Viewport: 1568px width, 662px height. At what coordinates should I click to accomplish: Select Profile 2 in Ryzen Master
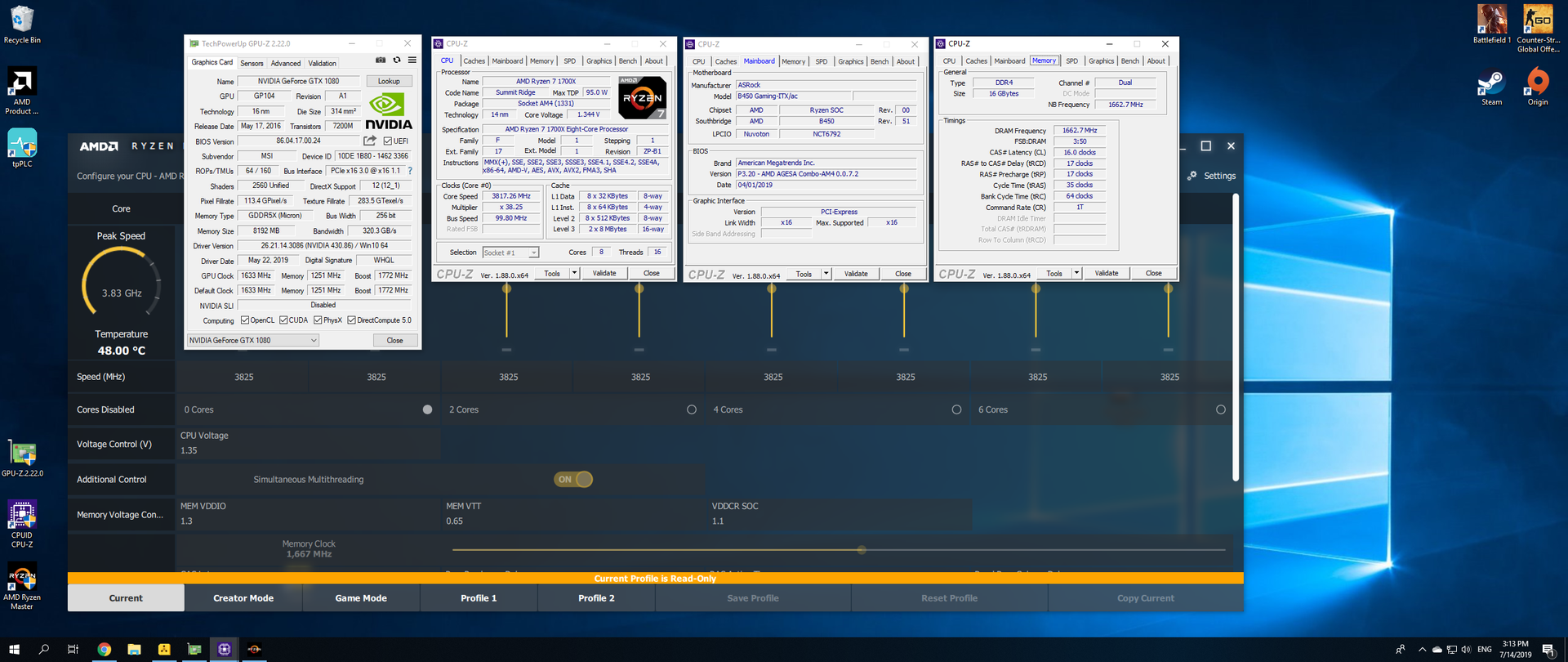596,598
